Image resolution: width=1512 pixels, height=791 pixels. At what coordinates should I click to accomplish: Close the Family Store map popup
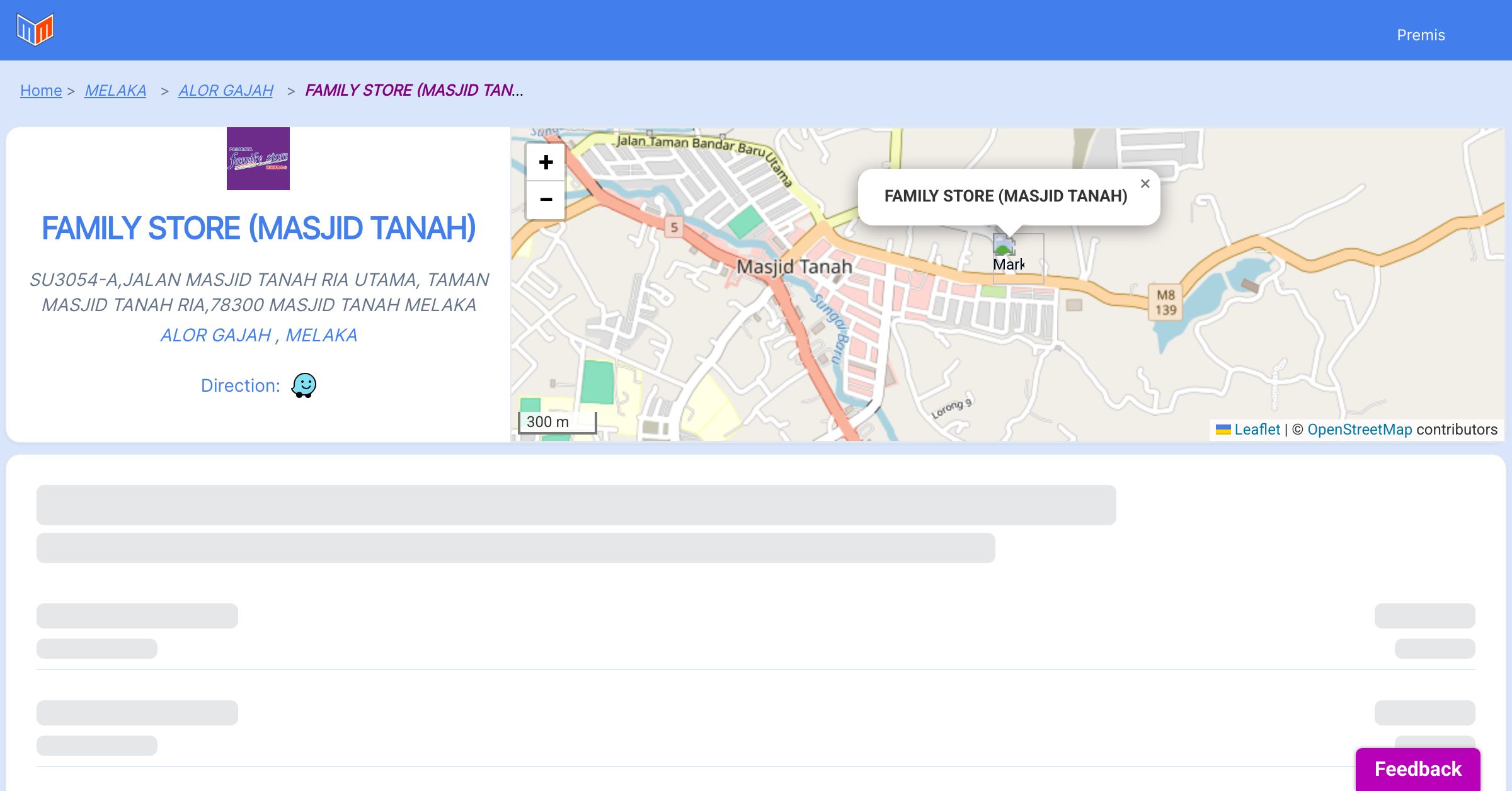click(x=1145, y=184)
